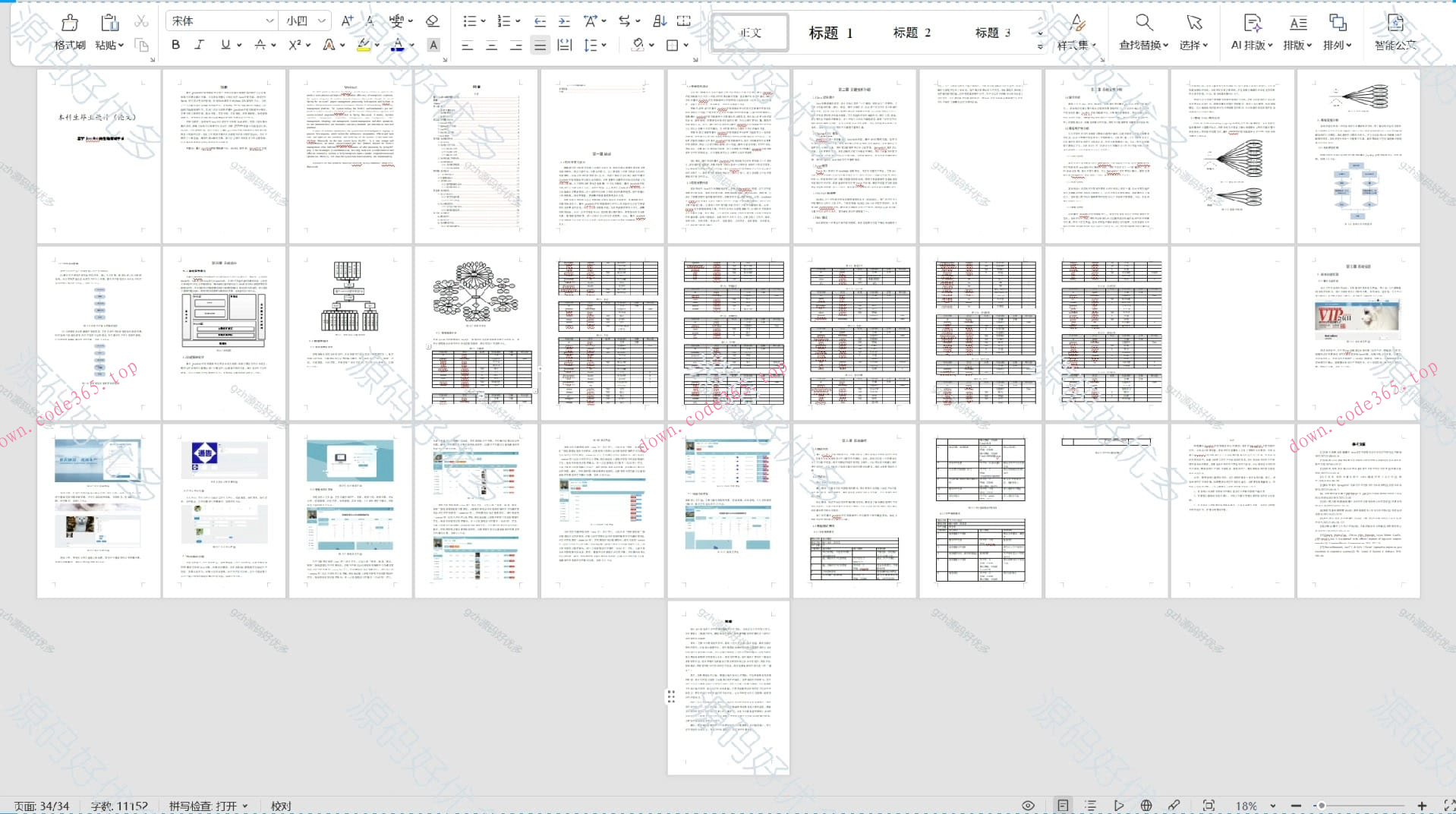Open the 查找替换 menu
The width and height of the screenshot is (1456, 814).
click(x=1143, y=32)
